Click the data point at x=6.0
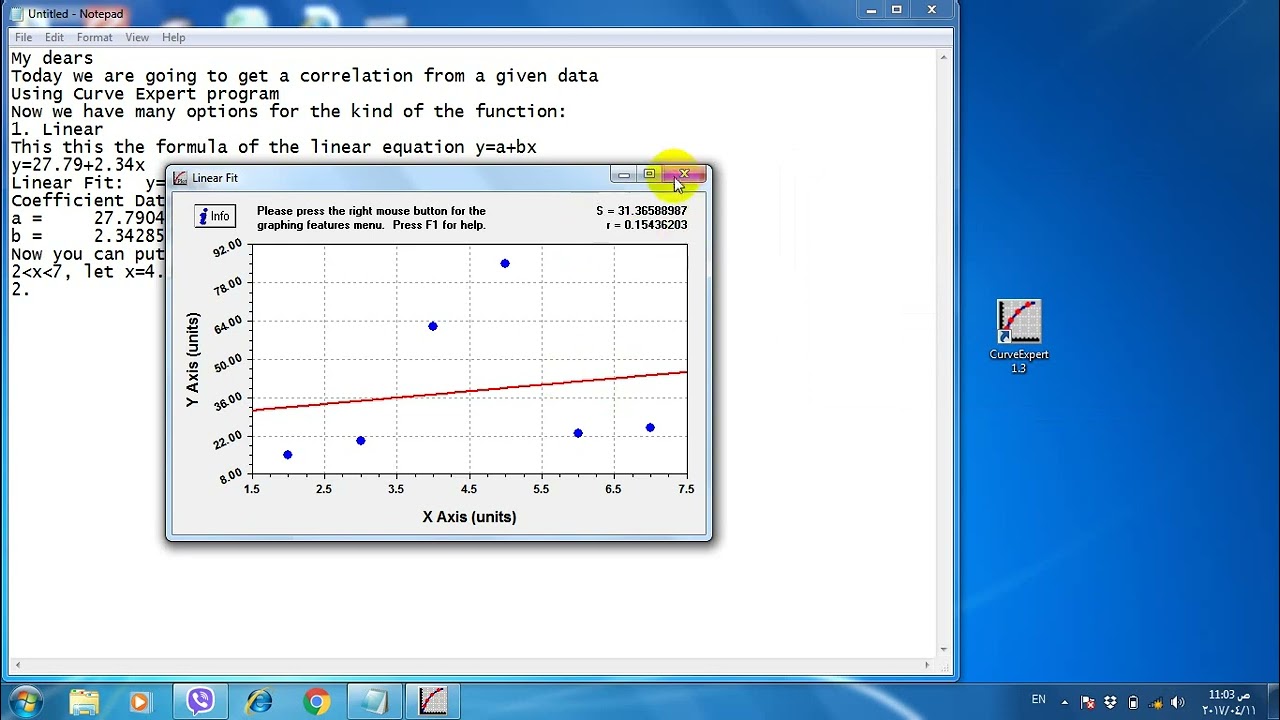Viewport: 1280px width, 720px height. pyautogui.click(x=578, y=433)
